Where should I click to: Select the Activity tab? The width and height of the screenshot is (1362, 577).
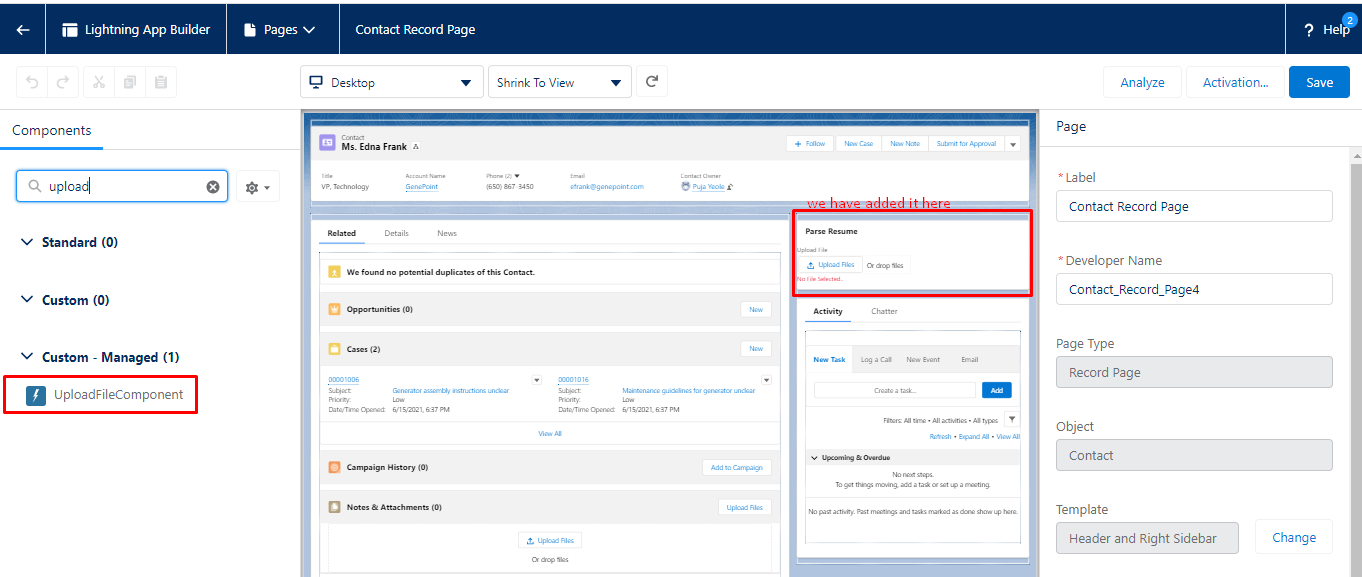828,311
